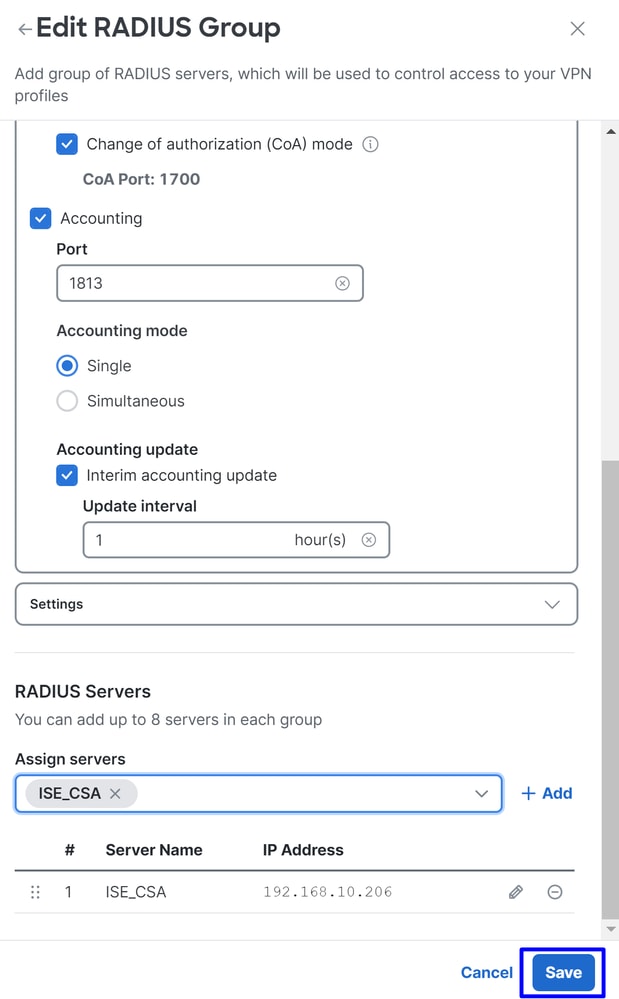
Task: Close the Edit RADIUS Group panel
Action: (x=577, y=29)
